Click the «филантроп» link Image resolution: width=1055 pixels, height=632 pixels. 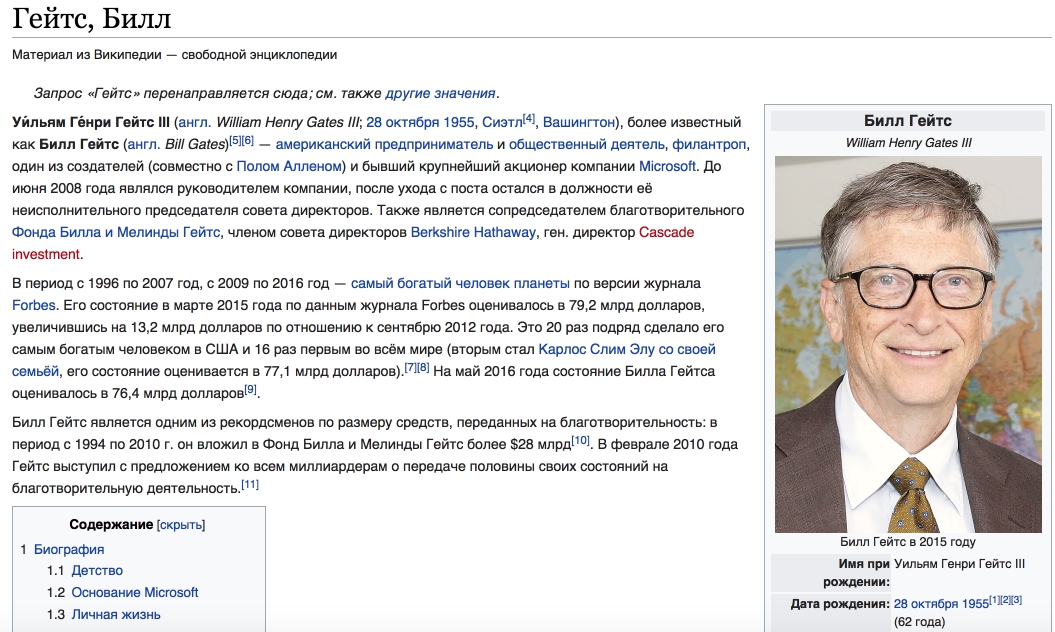click(x=710, y=144)
